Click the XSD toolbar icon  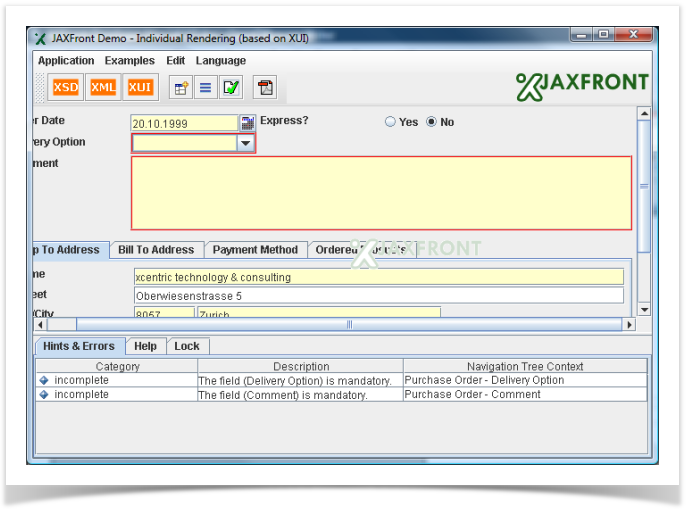click(x=65, y=87)
